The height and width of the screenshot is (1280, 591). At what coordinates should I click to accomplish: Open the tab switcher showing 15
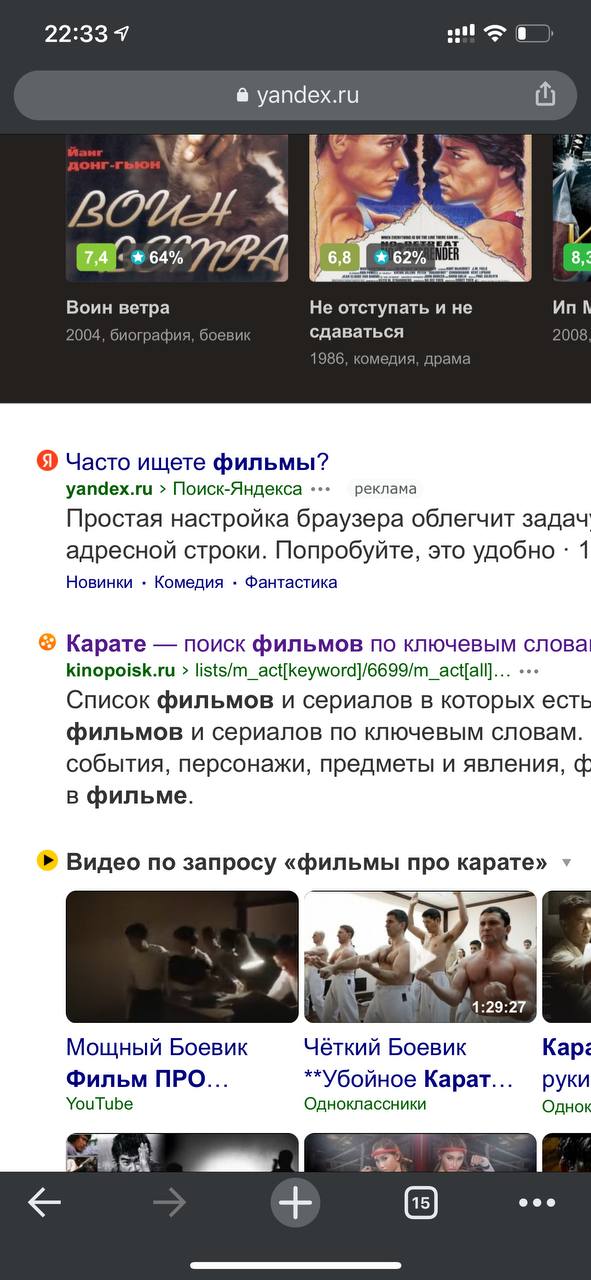[x=421, y=1204]
